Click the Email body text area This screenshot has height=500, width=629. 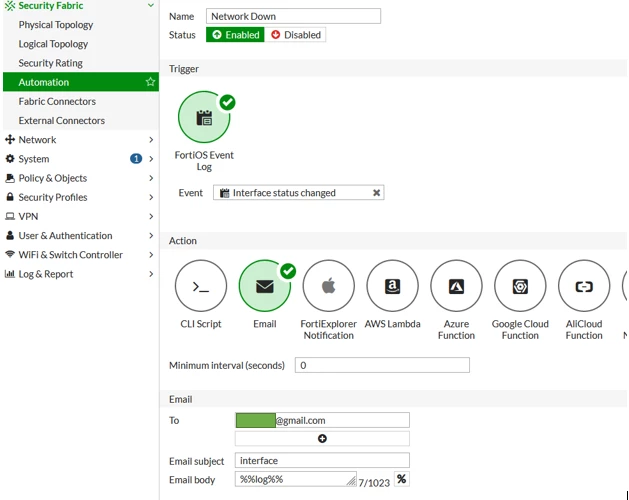[296, 479]
